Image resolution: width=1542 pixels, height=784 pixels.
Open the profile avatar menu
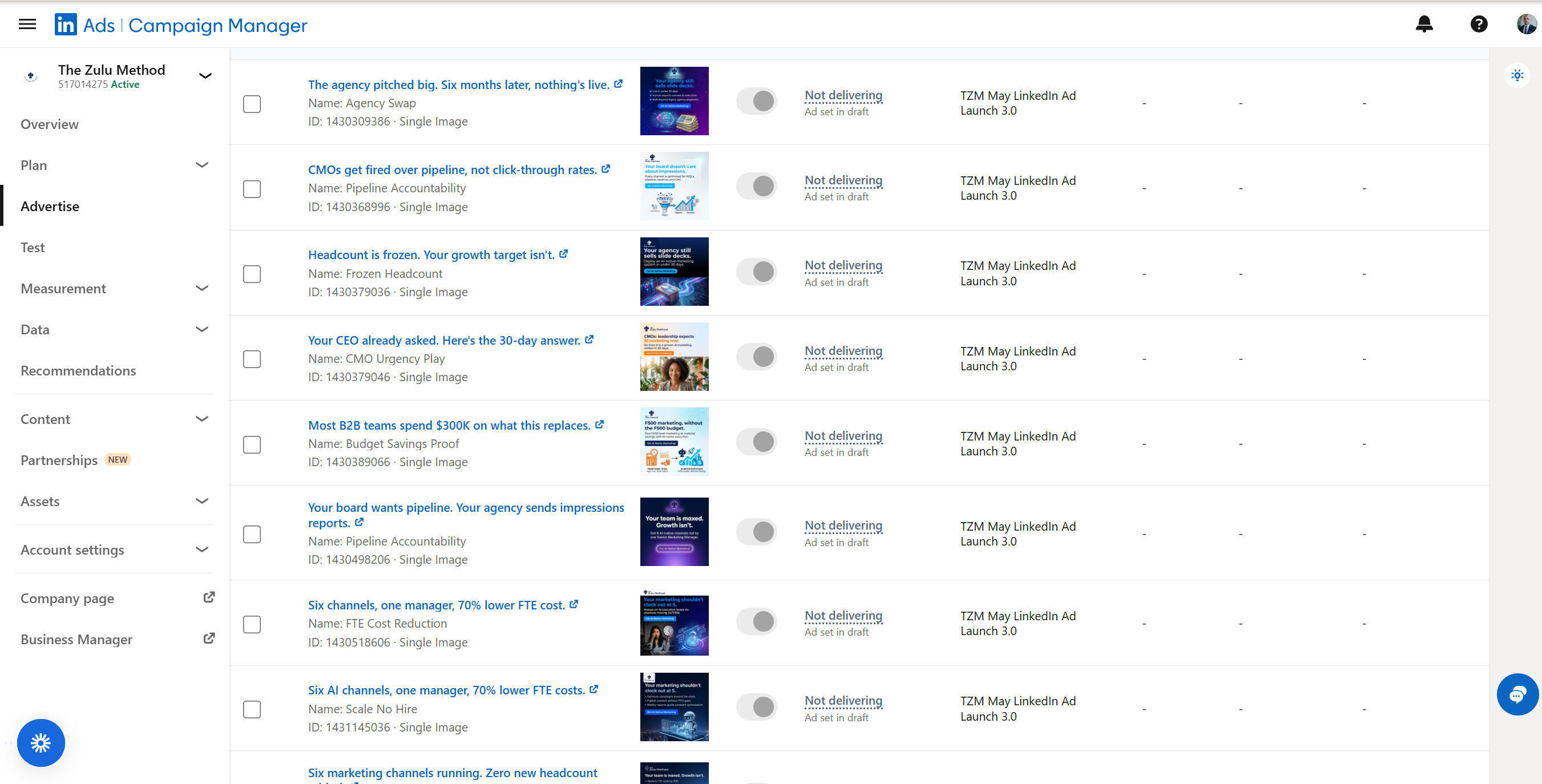point(1527,24)
